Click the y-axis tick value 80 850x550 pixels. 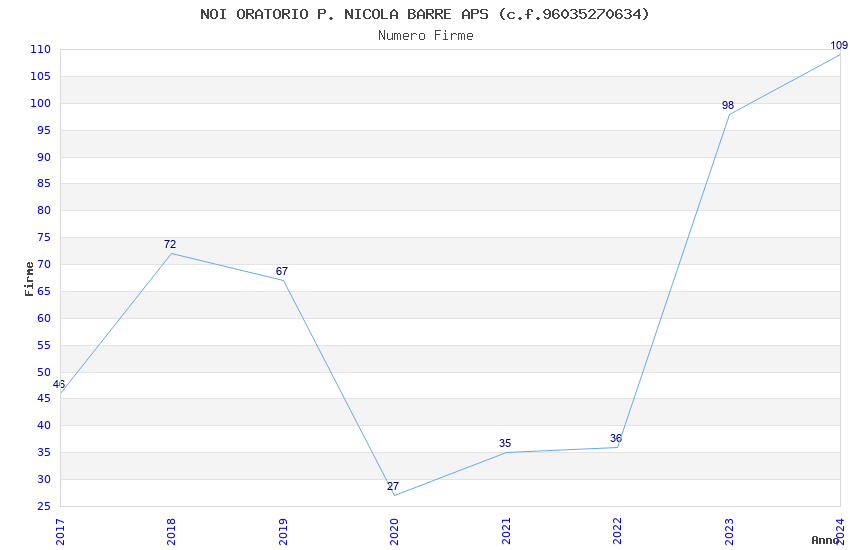tap(44, 210)
